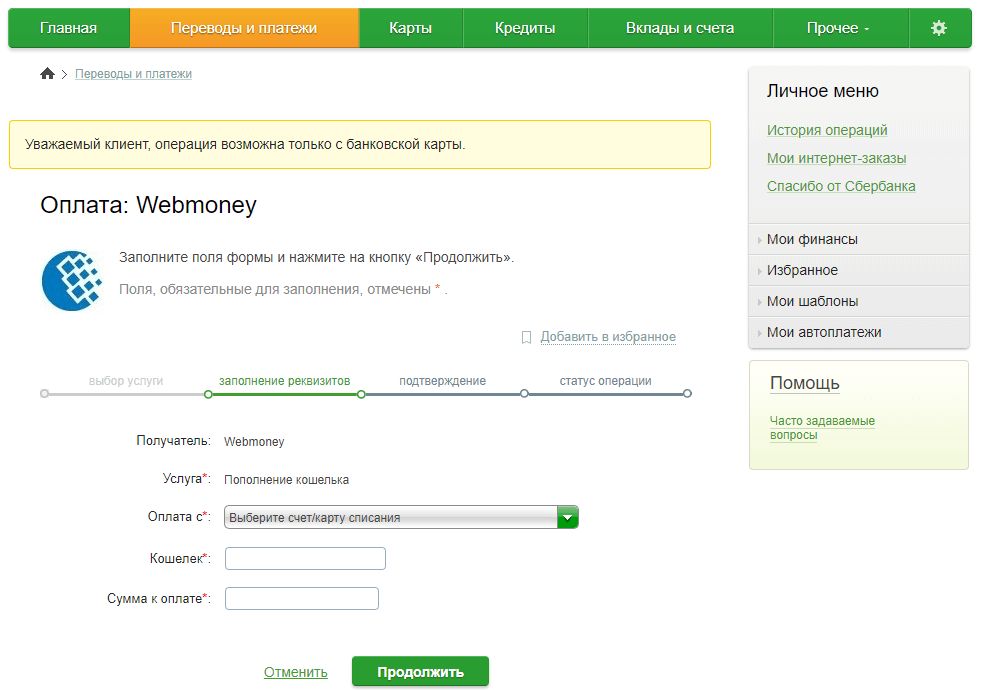Click the Оплата: Webmoney heading
The height and width of the screenshot is (690, 981).
click(148, 205)
